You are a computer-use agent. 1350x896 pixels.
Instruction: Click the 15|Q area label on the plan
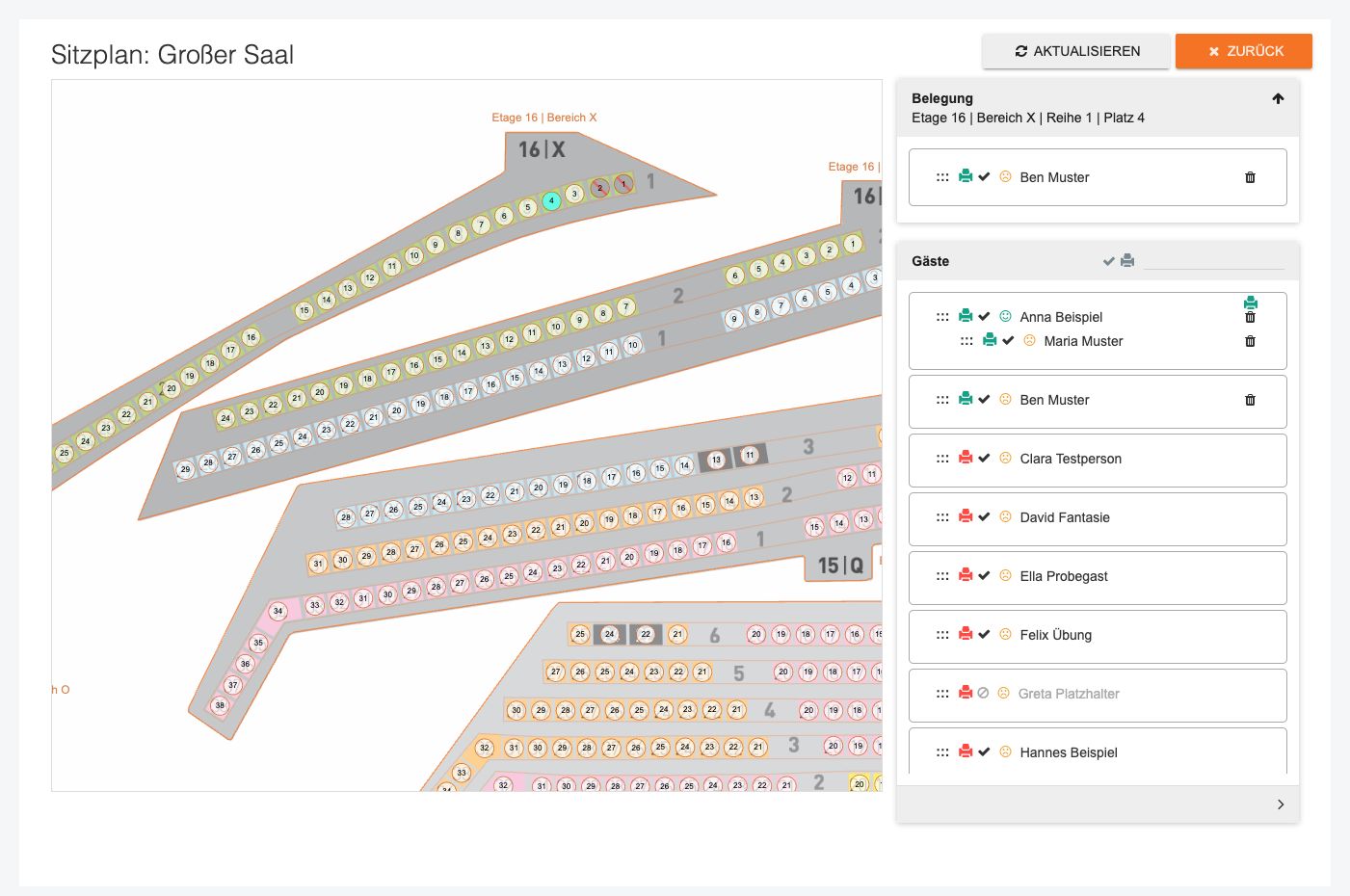(x=840, y=566)
